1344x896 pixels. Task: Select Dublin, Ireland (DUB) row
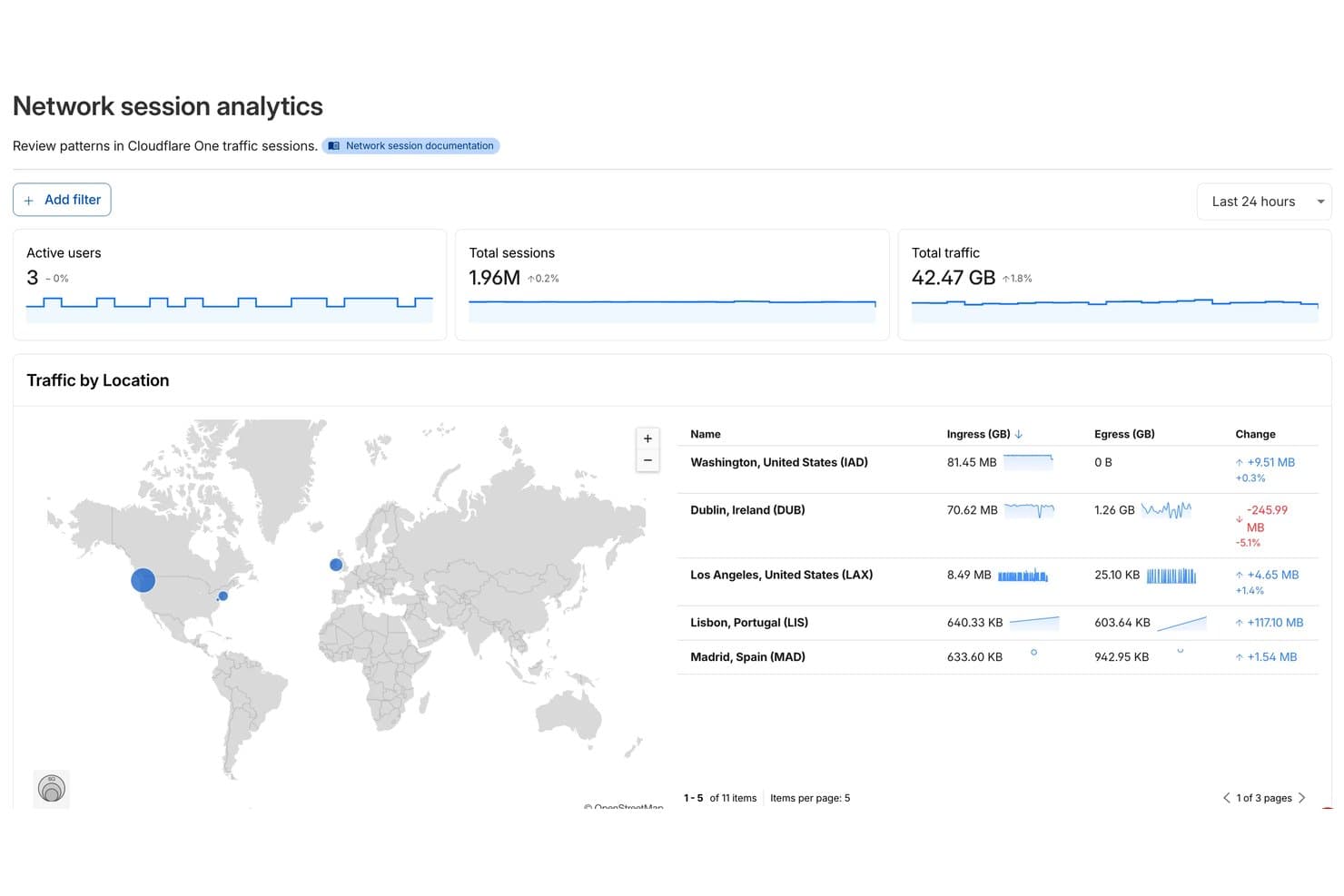[997, 526]
